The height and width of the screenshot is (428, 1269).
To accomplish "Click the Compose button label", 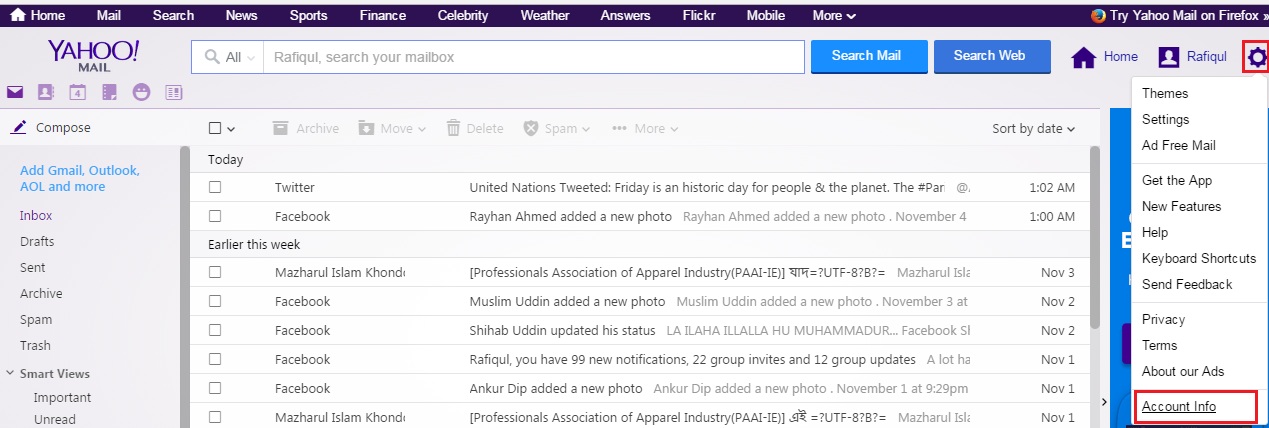I will (x=63, y=127).
